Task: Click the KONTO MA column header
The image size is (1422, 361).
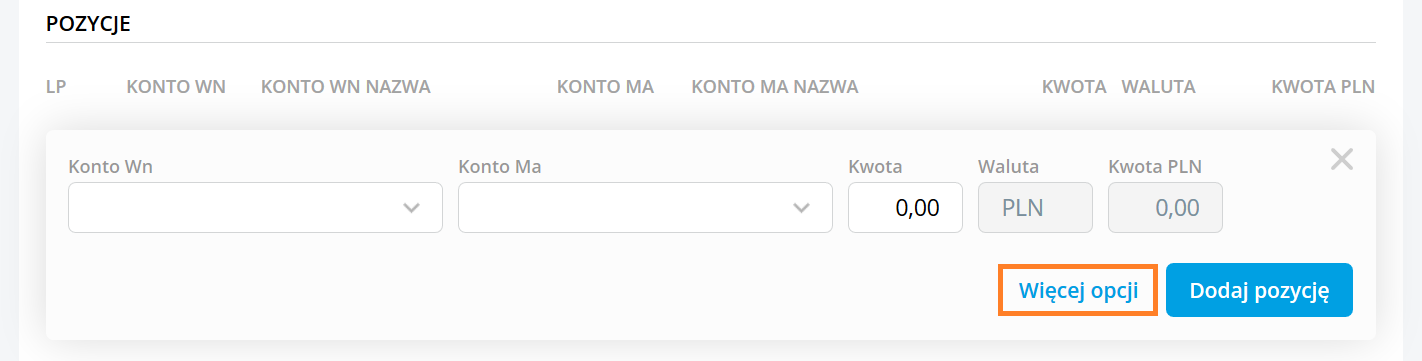Action: coord(605,87)
